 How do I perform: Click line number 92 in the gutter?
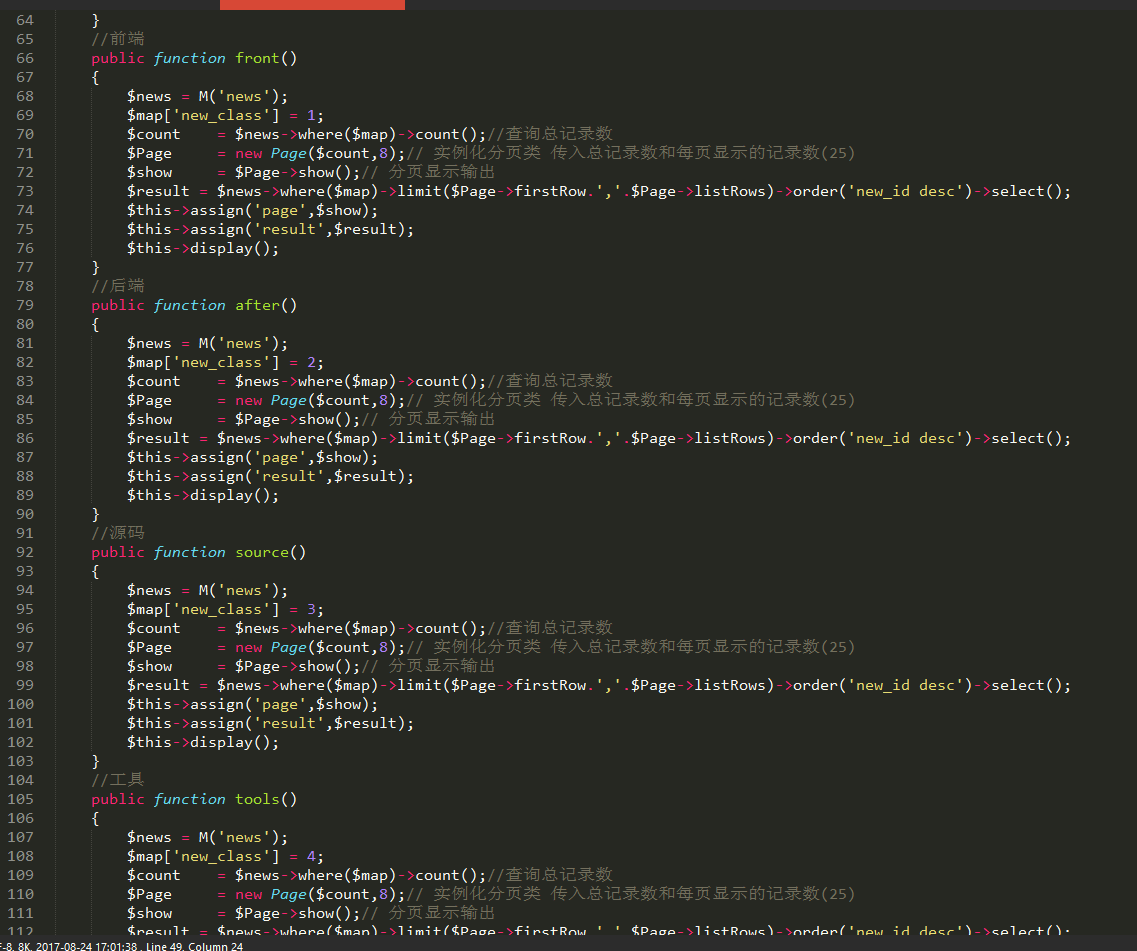[24, 552]
